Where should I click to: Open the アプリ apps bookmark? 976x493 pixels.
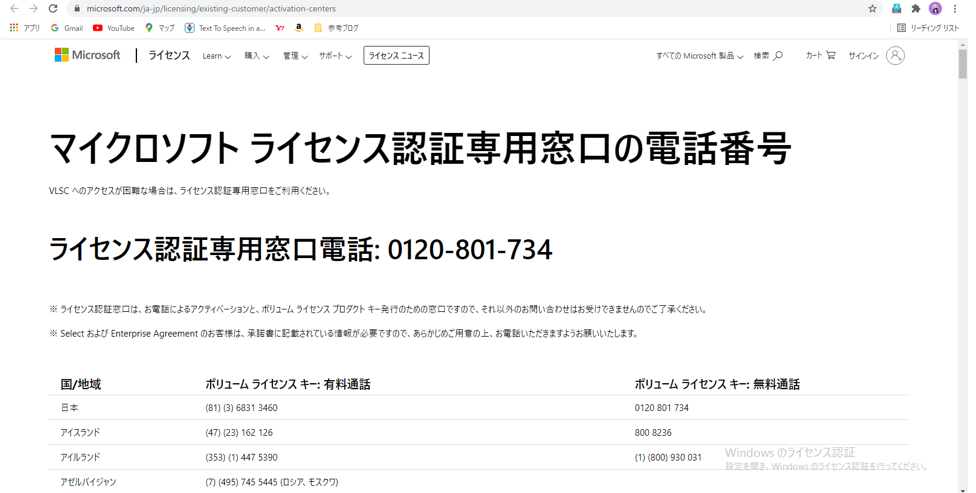(25, 28)
